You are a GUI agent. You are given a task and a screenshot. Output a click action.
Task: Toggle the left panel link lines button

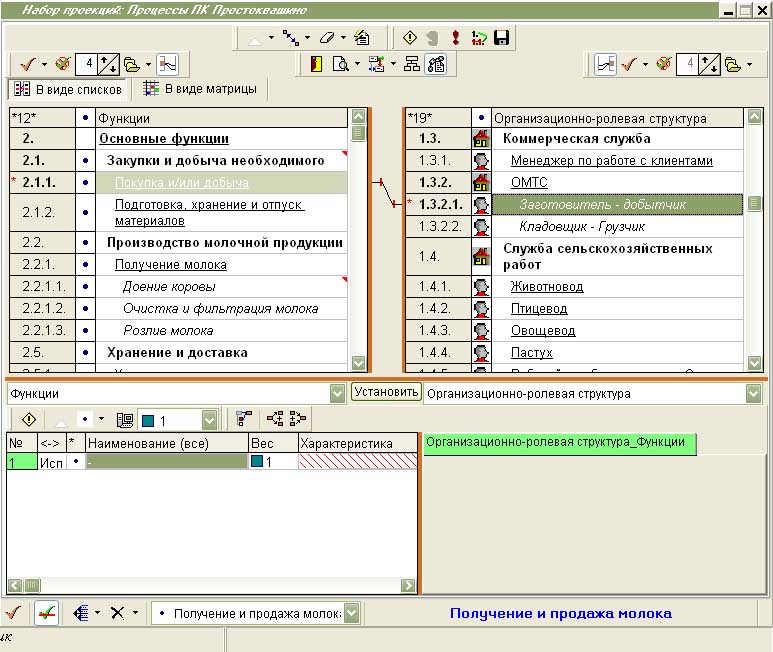pos(168,64)
